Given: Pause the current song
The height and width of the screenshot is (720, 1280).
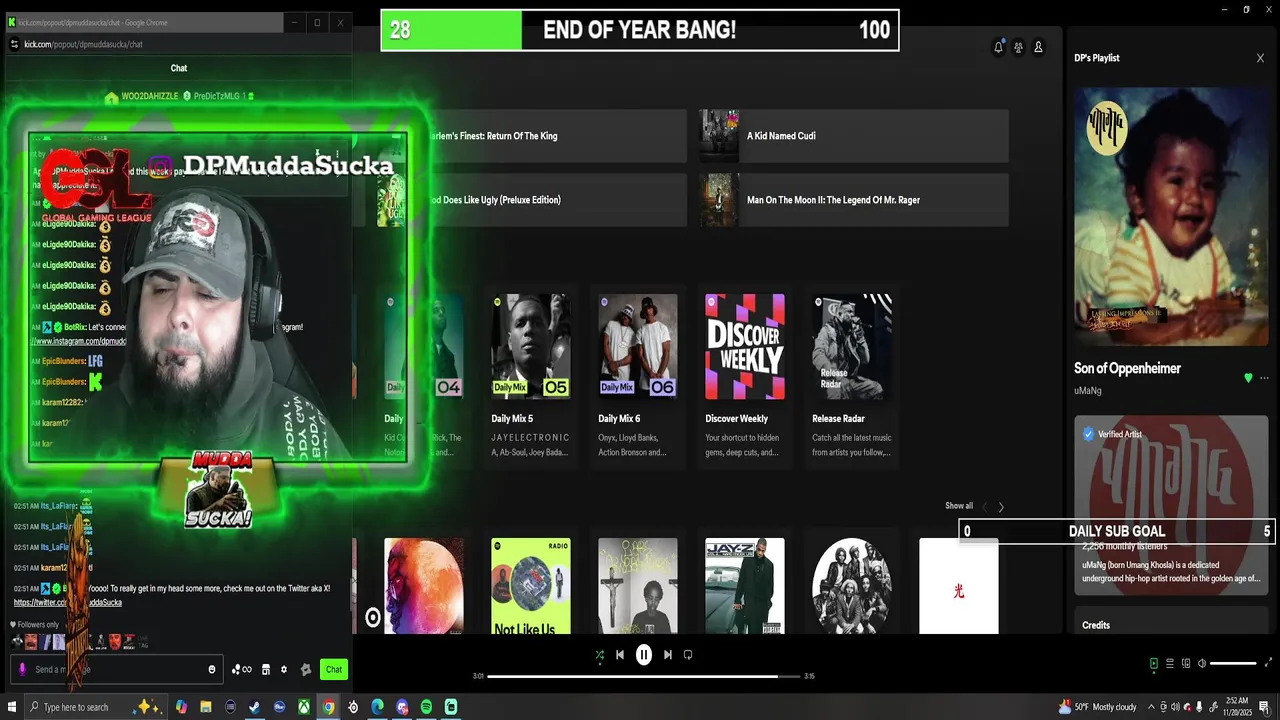Looking at the screenshot, I should click(x=644, y=655).
